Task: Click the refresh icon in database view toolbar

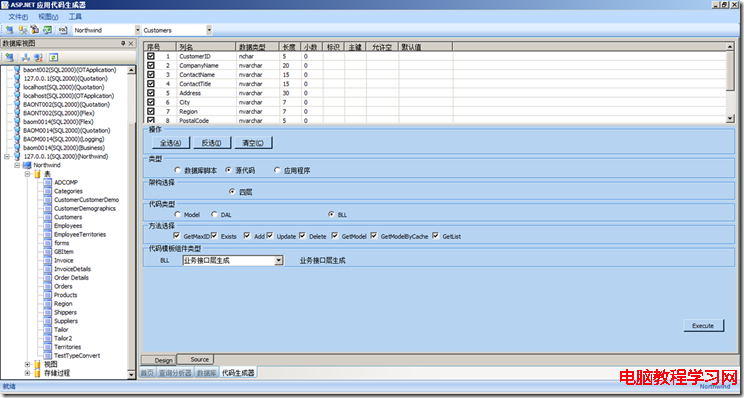Action: [x=54, y=57]
